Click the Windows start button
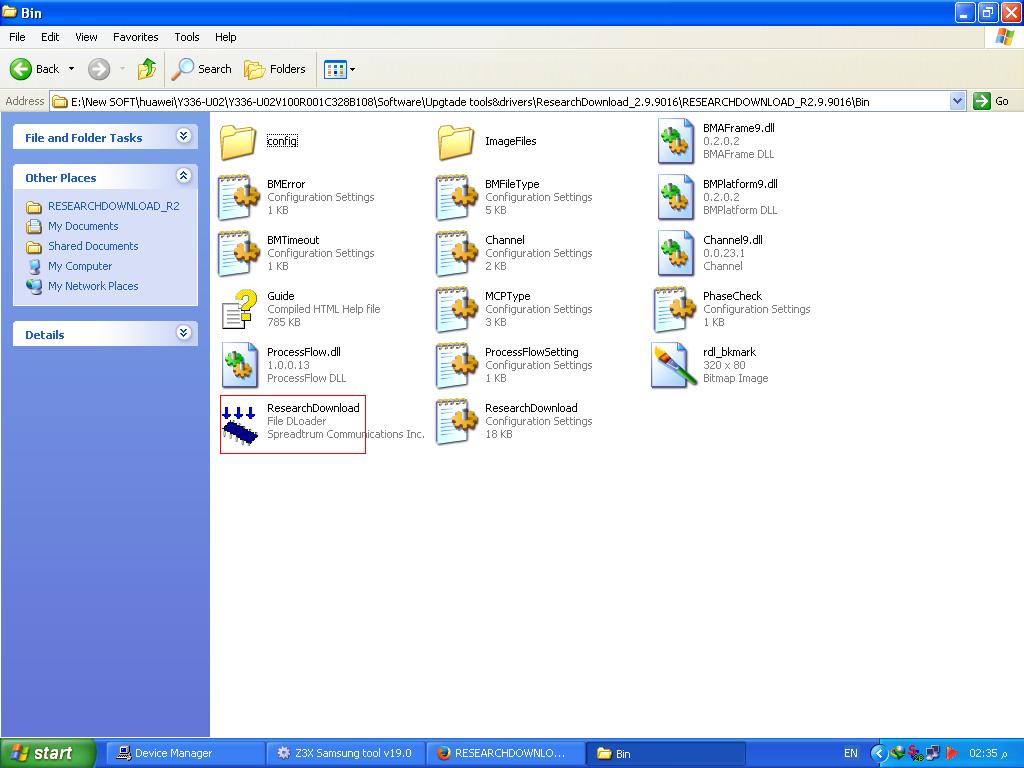 (x=48, y=753)
